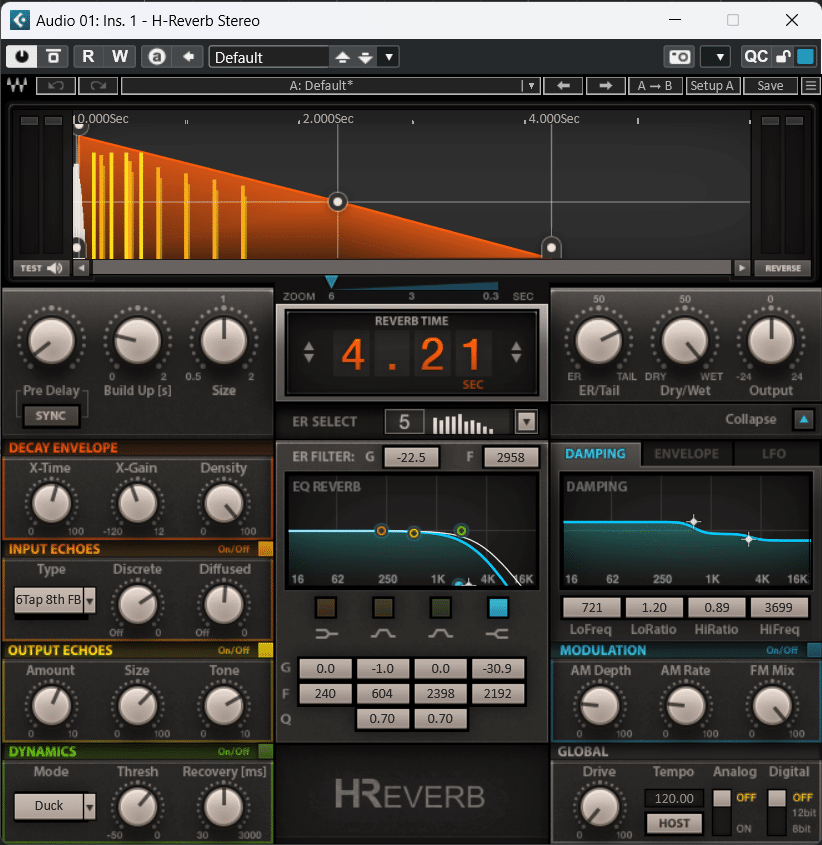
Task: Click the A/B settings switch icon
Action: click(53, 57)
